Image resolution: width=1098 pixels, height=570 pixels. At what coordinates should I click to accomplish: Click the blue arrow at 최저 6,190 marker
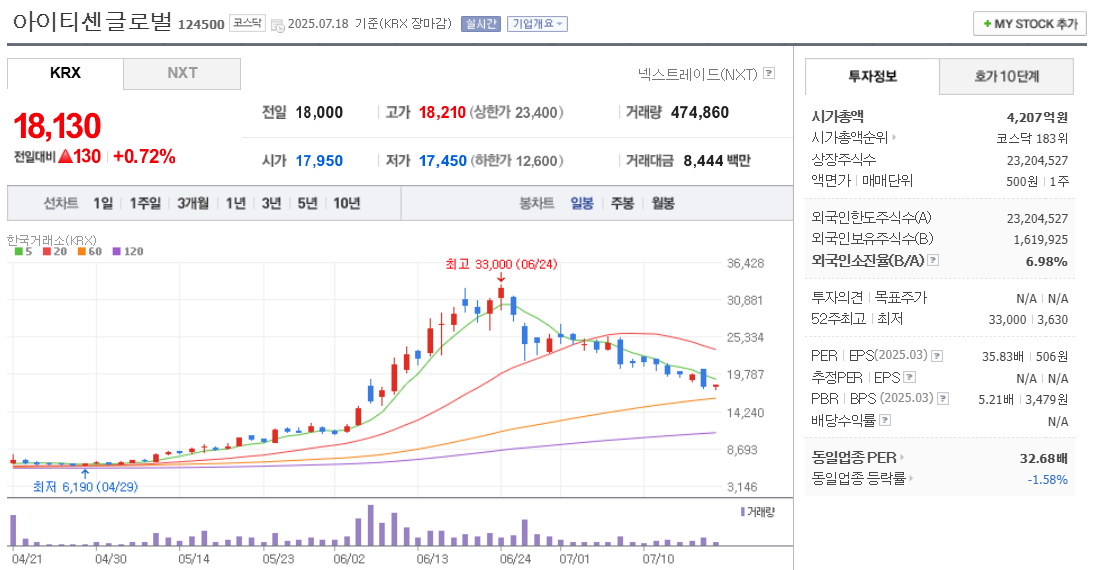pyautogui.click(x=85, y=474)
